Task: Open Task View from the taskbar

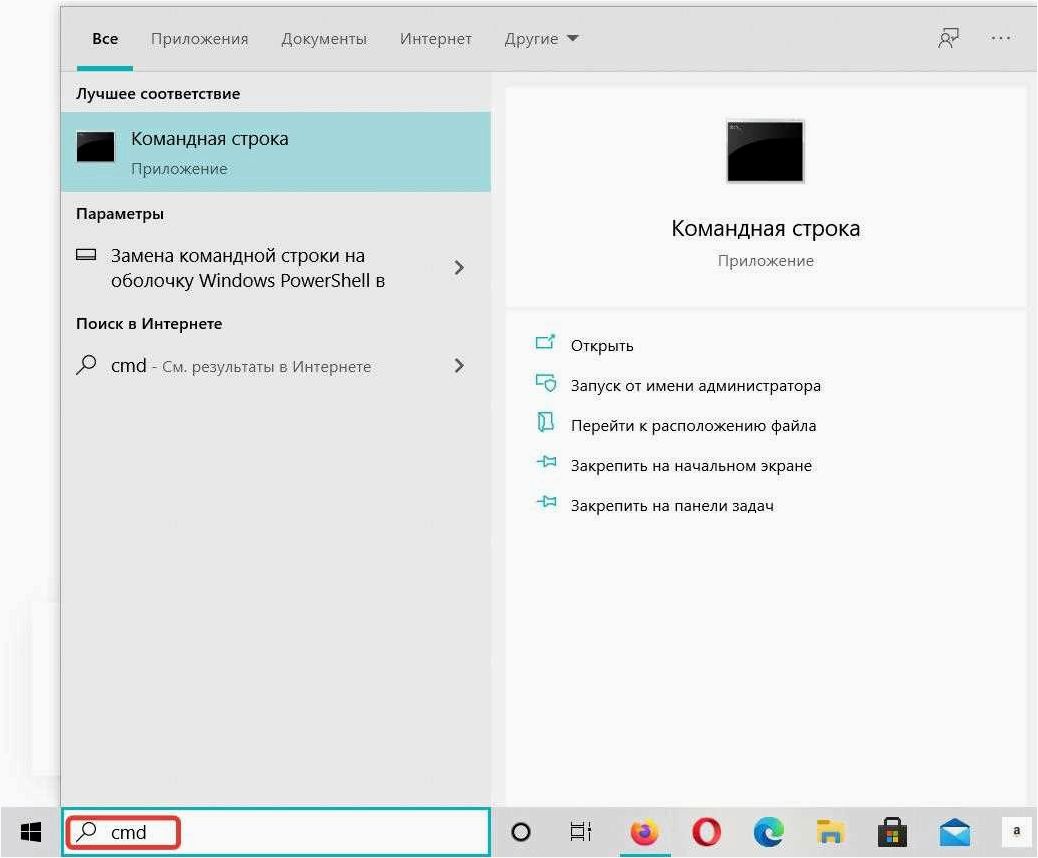Action: (x=581, y=832)
